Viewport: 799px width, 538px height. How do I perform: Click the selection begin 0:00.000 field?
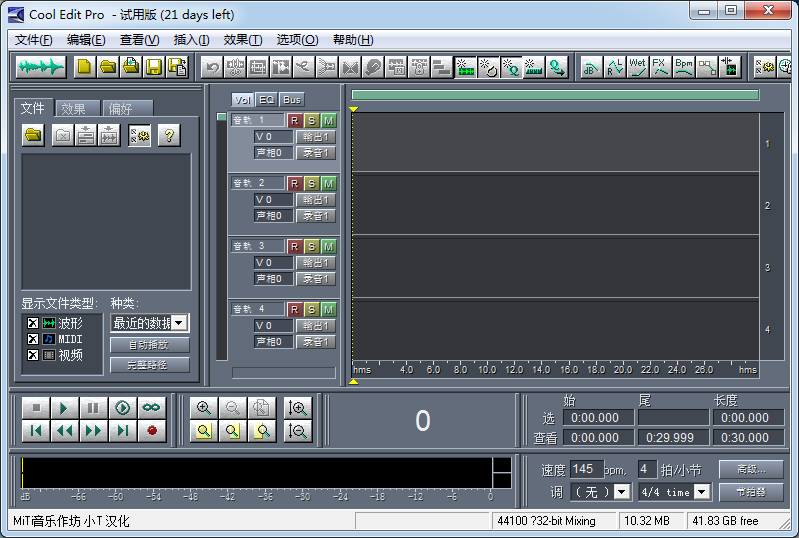pyautogui.click(x=598, y=418)
